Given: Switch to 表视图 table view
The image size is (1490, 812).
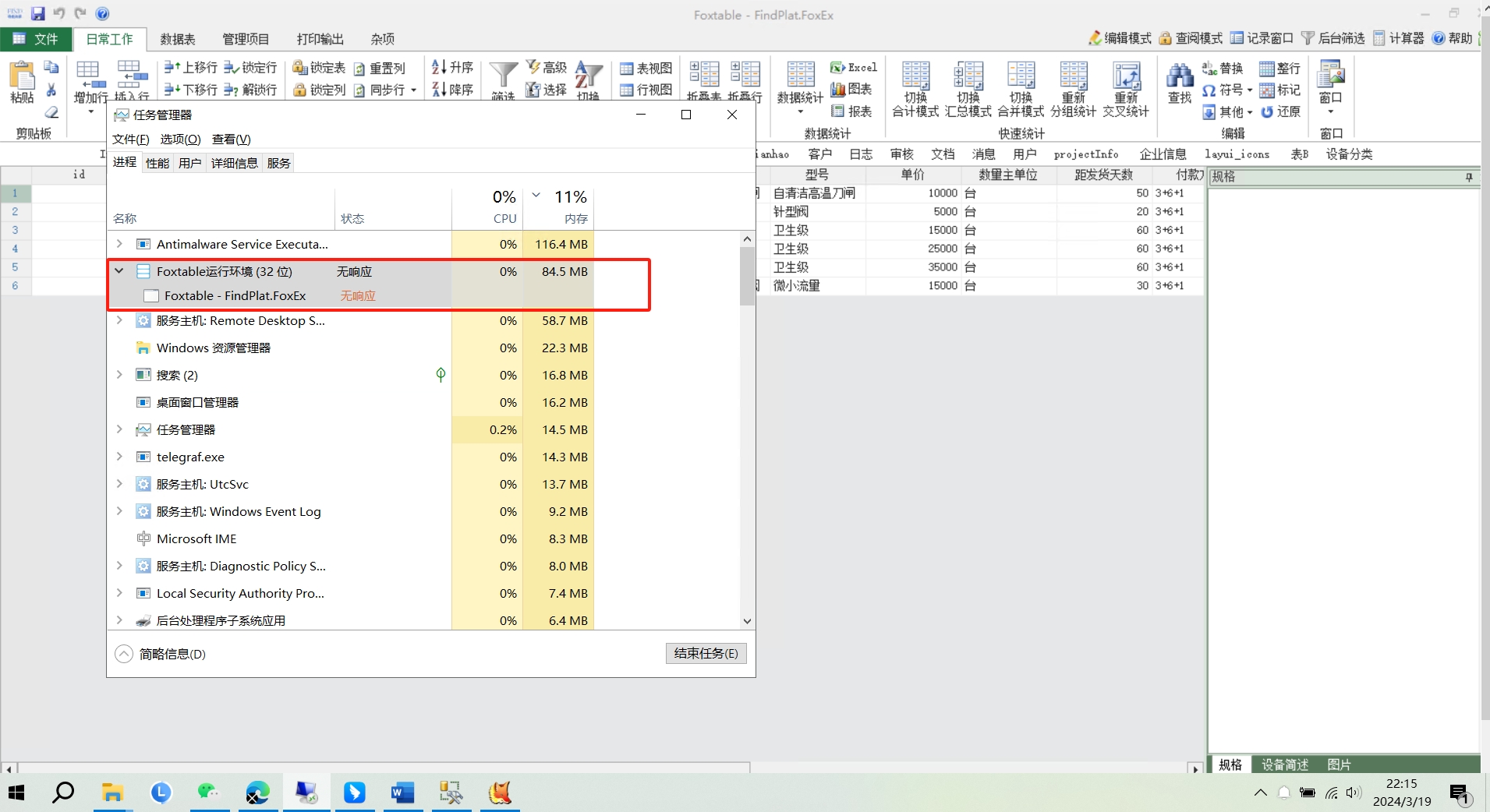Looking at the screenshot, I should (646, 68).
